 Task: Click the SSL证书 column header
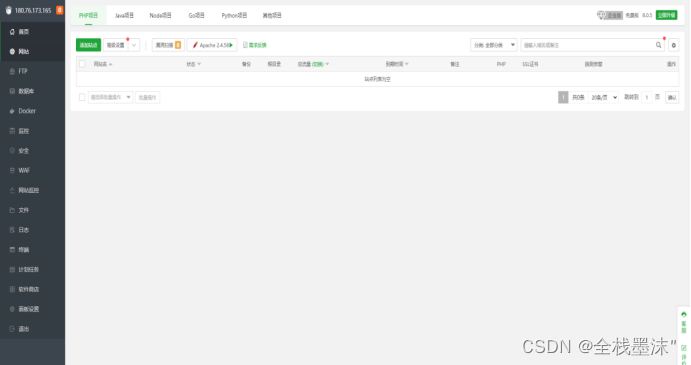tap(530, 64)
